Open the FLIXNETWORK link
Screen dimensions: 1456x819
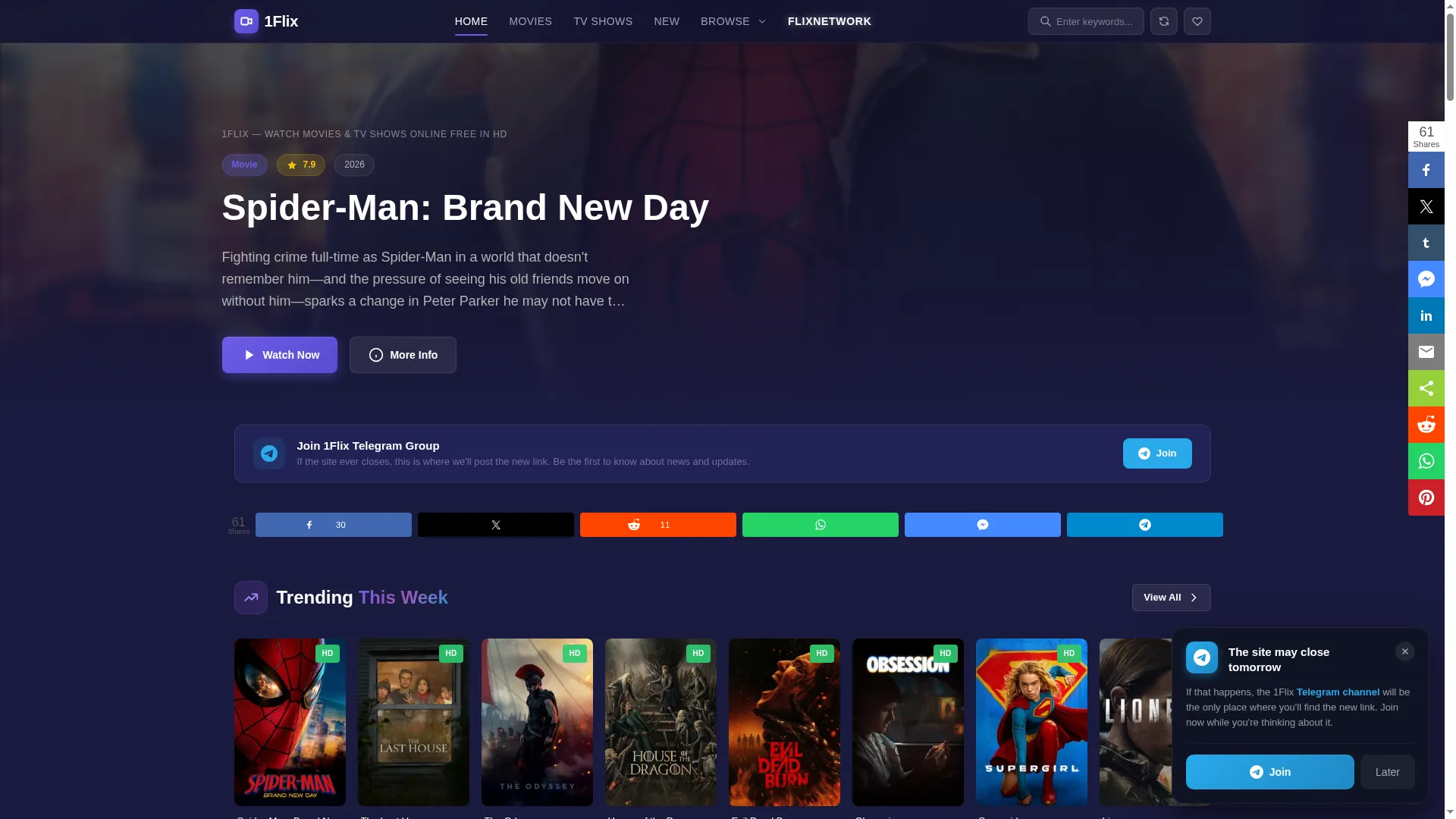pos(830,21)
